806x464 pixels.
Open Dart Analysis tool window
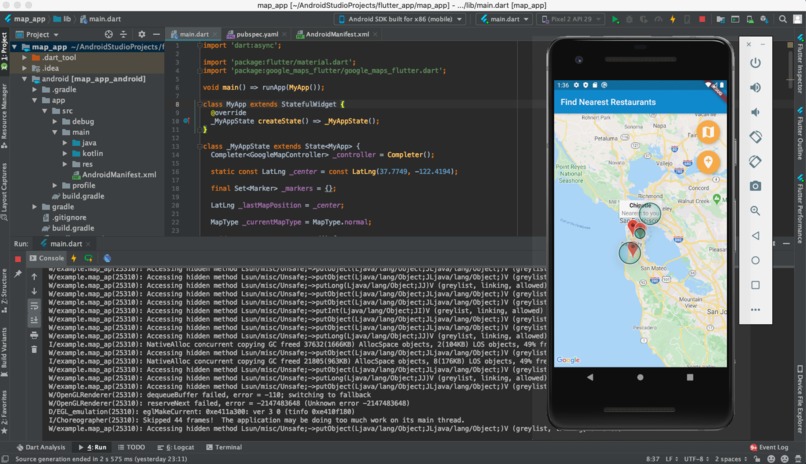(41, 448)
